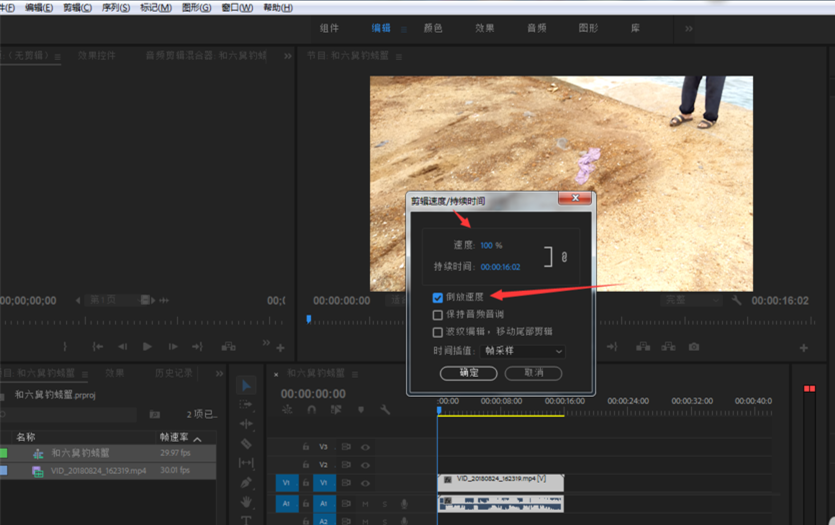
Task: Click the export frame camera icon
Action: [694, 347]
